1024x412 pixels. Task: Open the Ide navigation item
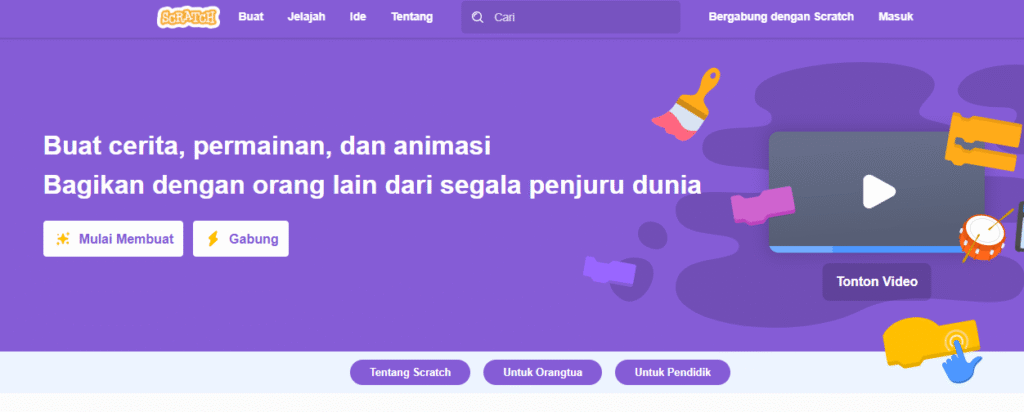coord(358,17)
